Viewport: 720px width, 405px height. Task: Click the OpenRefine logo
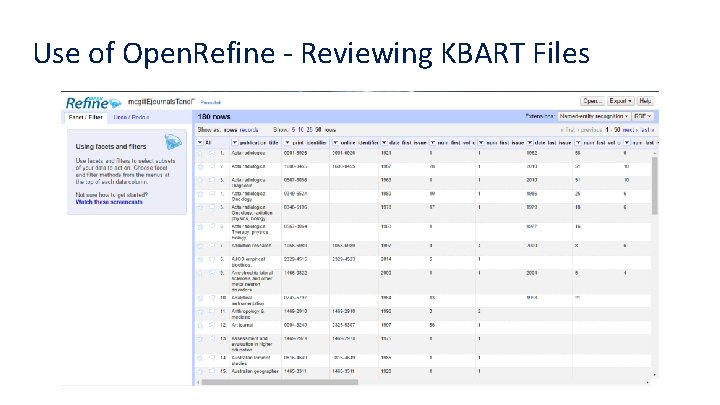(93, 102)
